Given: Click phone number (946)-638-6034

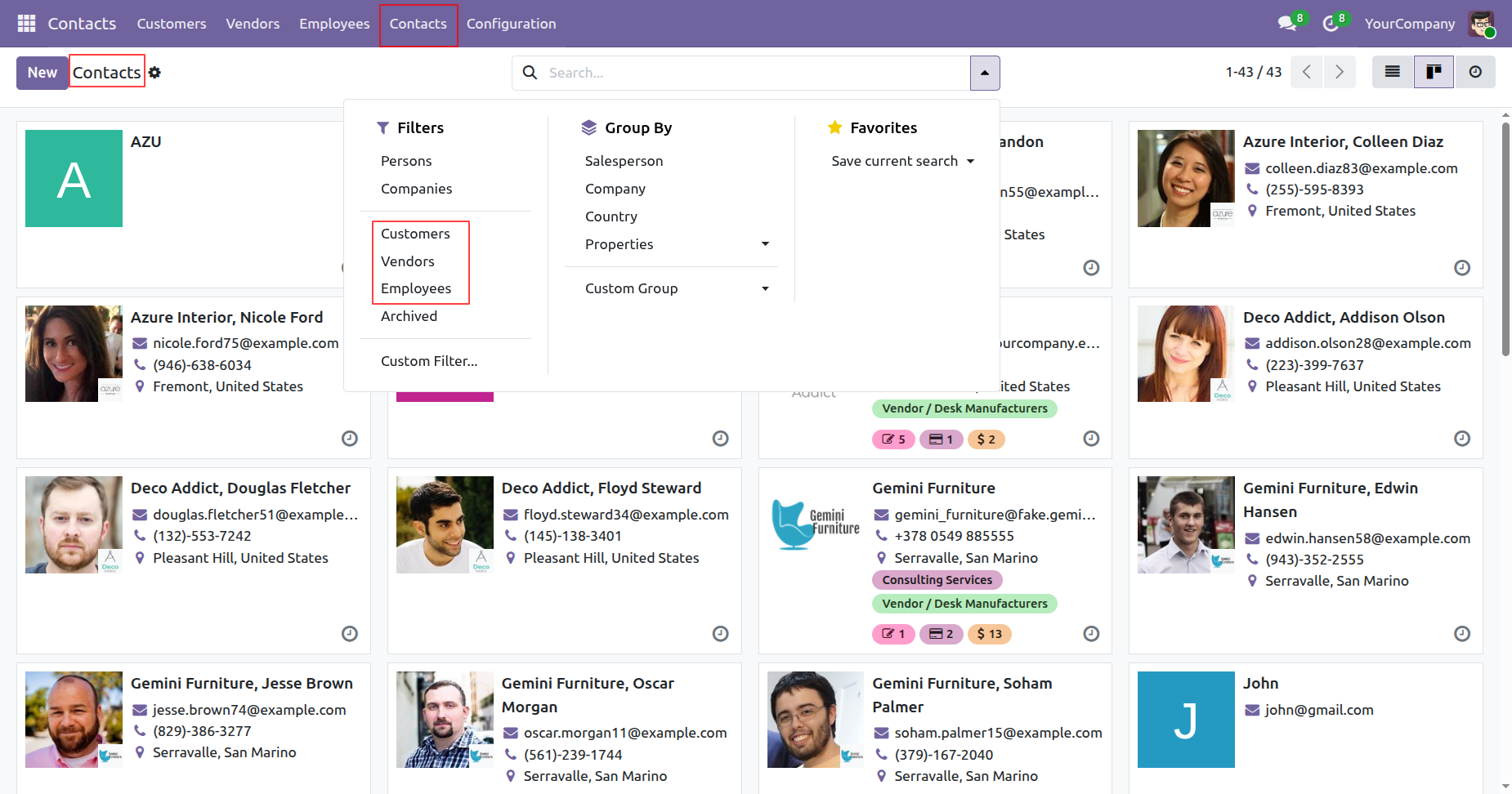Looking at the screenshot, I should tap(202, 365).
